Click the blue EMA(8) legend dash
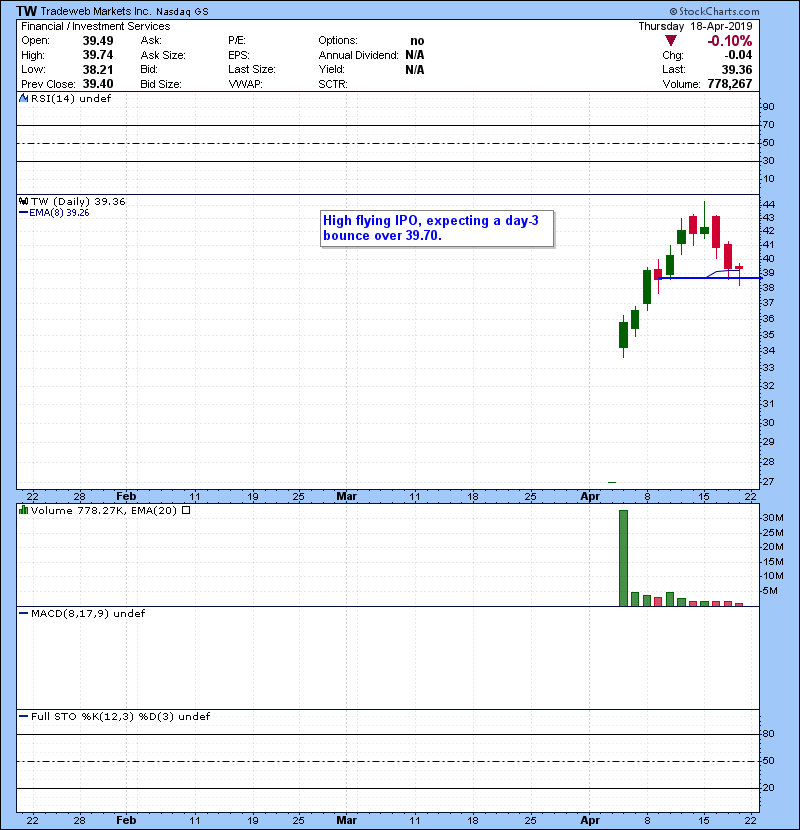800x830 pixels. coord(23,213)
